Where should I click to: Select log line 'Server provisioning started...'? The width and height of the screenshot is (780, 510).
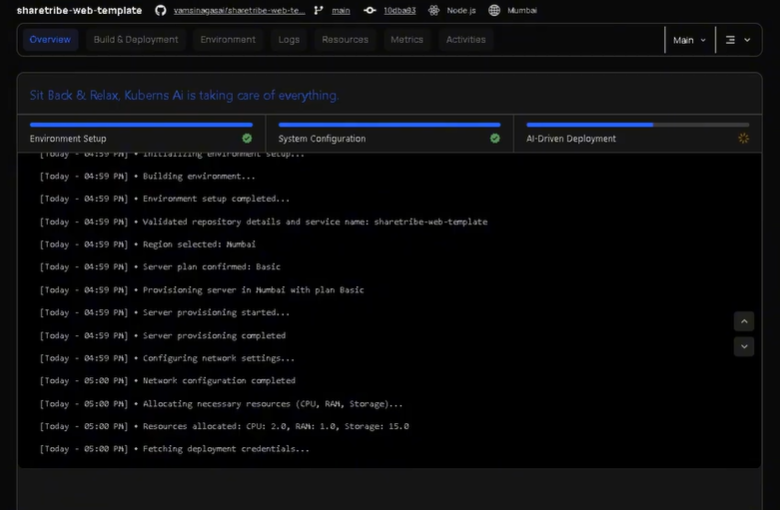click(165, 313)
